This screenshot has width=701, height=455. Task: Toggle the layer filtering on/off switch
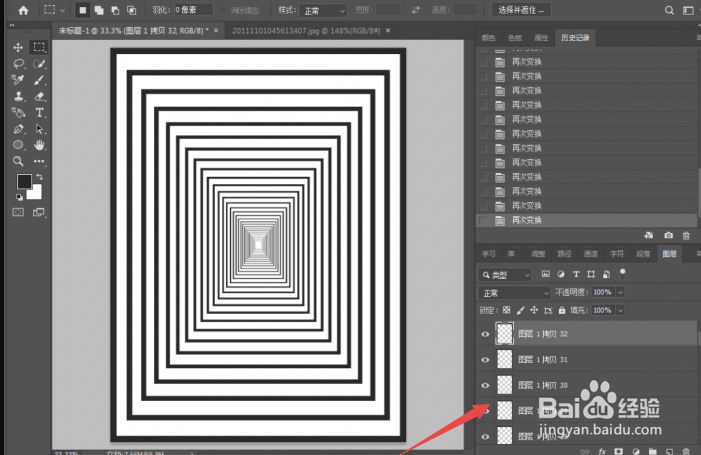tap(622, 274)
